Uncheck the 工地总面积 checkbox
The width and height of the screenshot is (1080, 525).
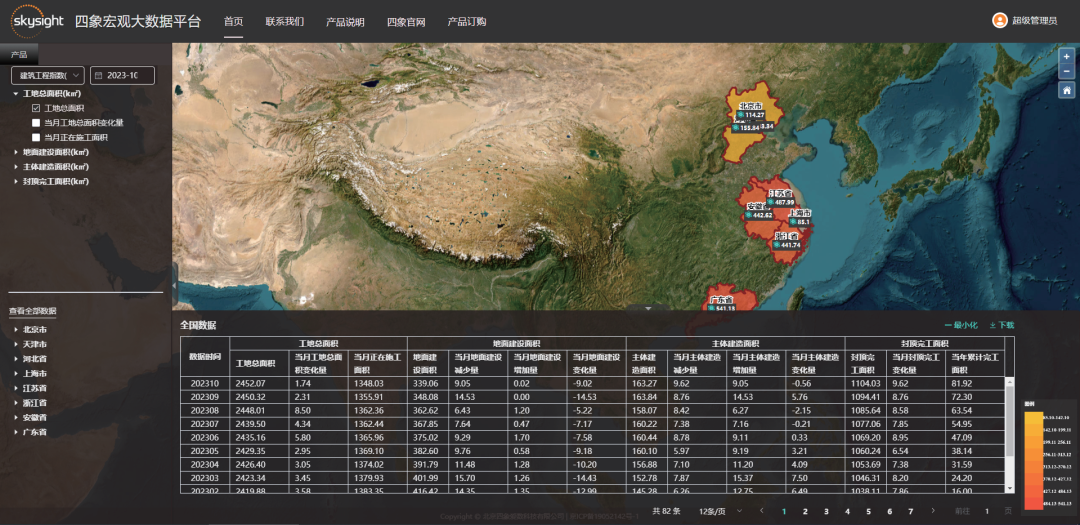[37, 108]
